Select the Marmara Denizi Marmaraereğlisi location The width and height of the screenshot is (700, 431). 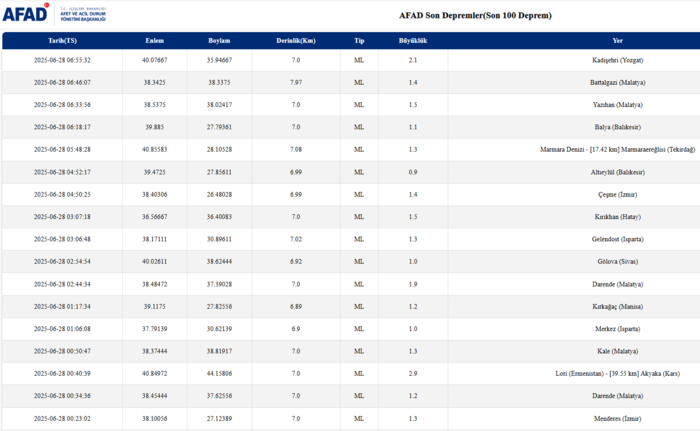(x=617, y=150)
